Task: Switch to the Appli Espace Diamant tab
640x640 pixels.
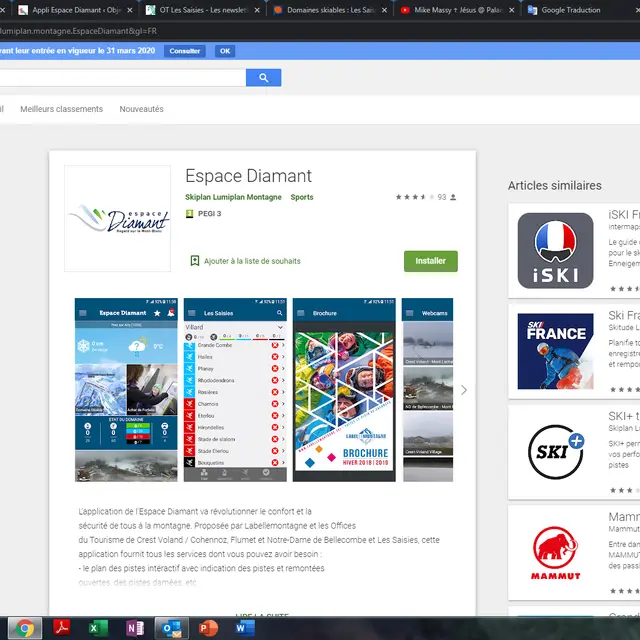Action: pyautogui.click(x=76, y=10)
